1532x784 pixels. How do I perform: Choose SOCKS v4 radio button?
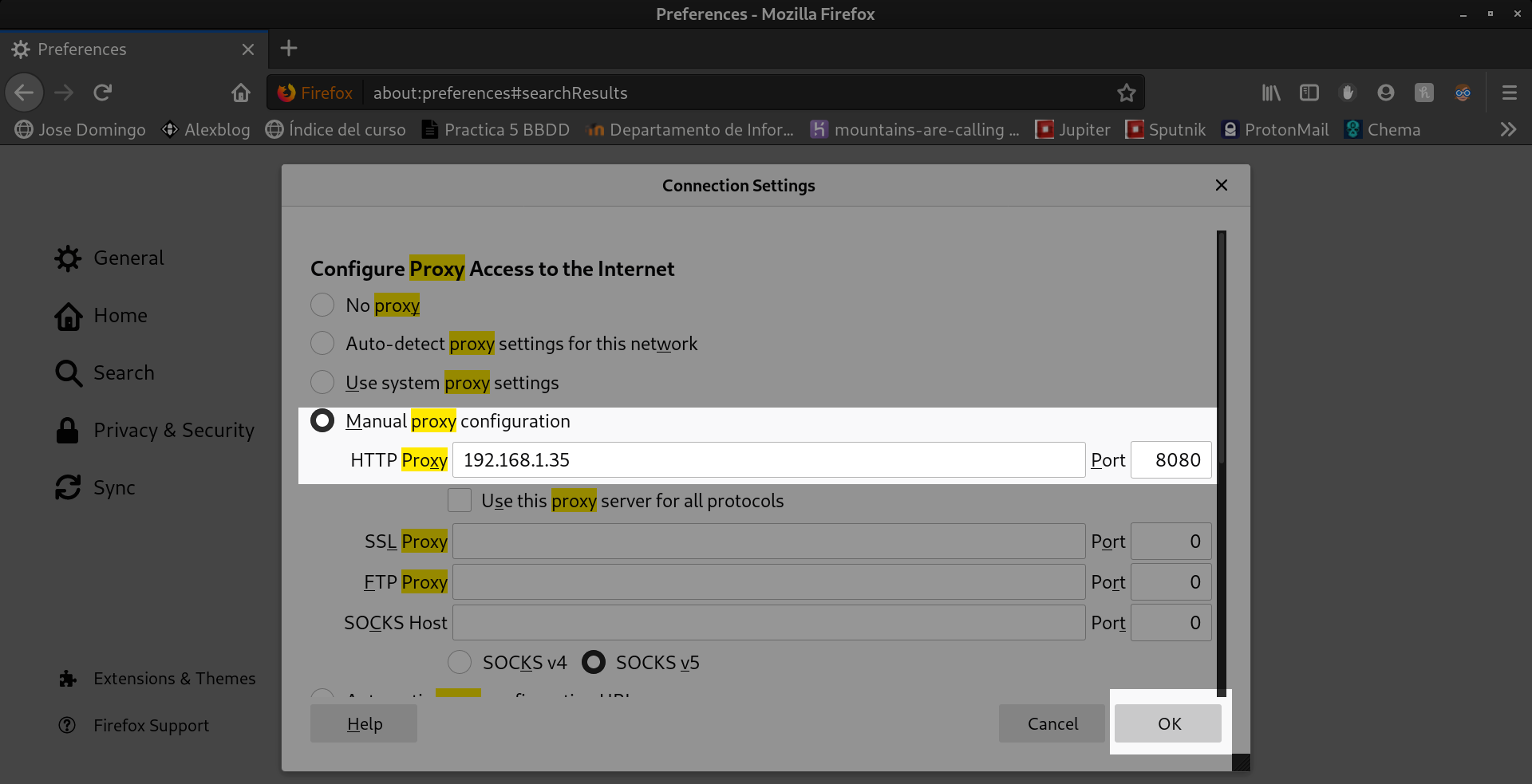[460, 662]
